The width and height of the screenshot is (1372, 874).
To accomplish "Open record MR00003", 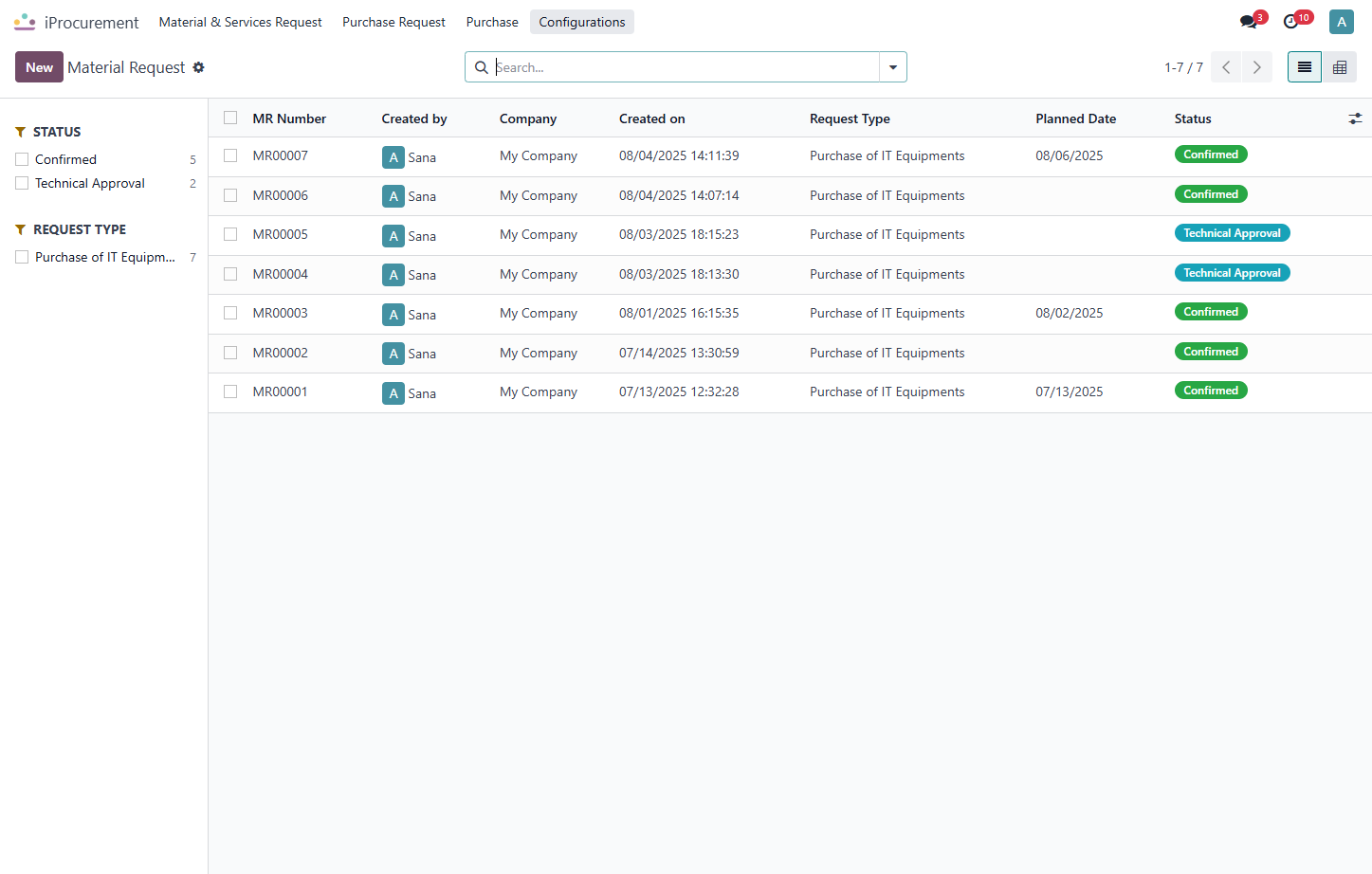I will coord(280,313).
